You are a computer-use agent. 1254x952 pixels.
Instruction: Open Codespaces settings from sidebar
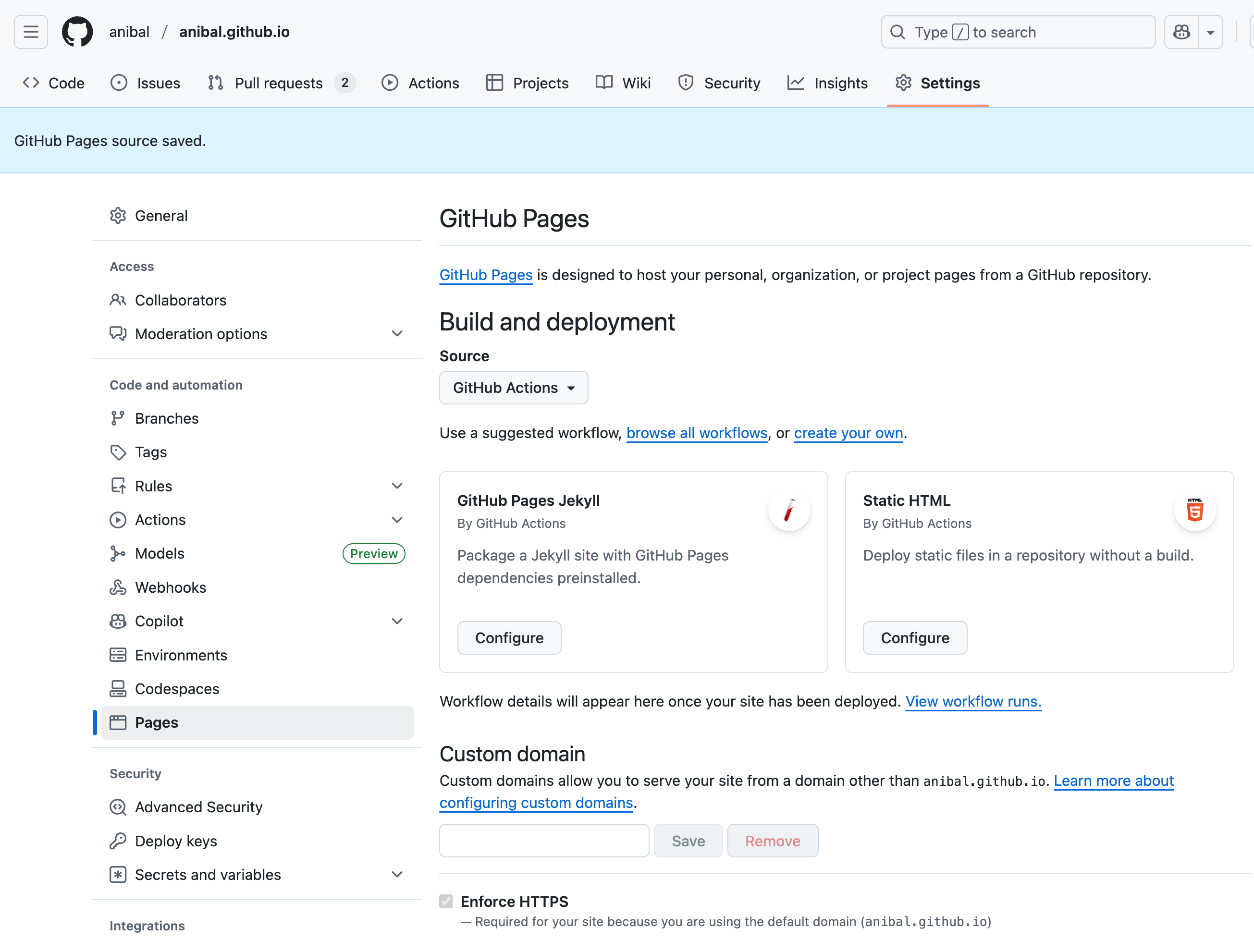176,688
